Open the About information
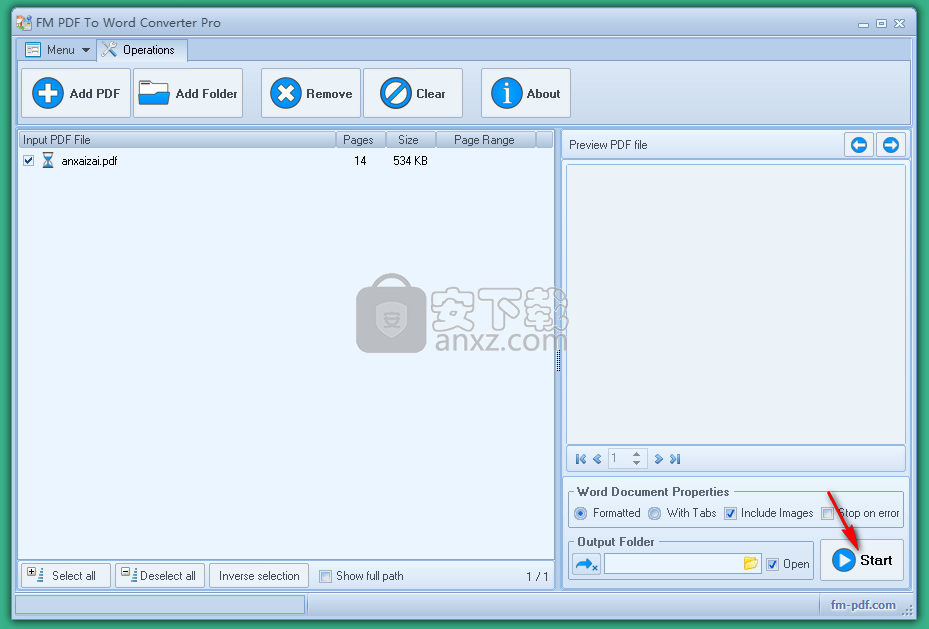Image resolution: width=929 pixels, height=629 pixels. [x=526, y=93]
